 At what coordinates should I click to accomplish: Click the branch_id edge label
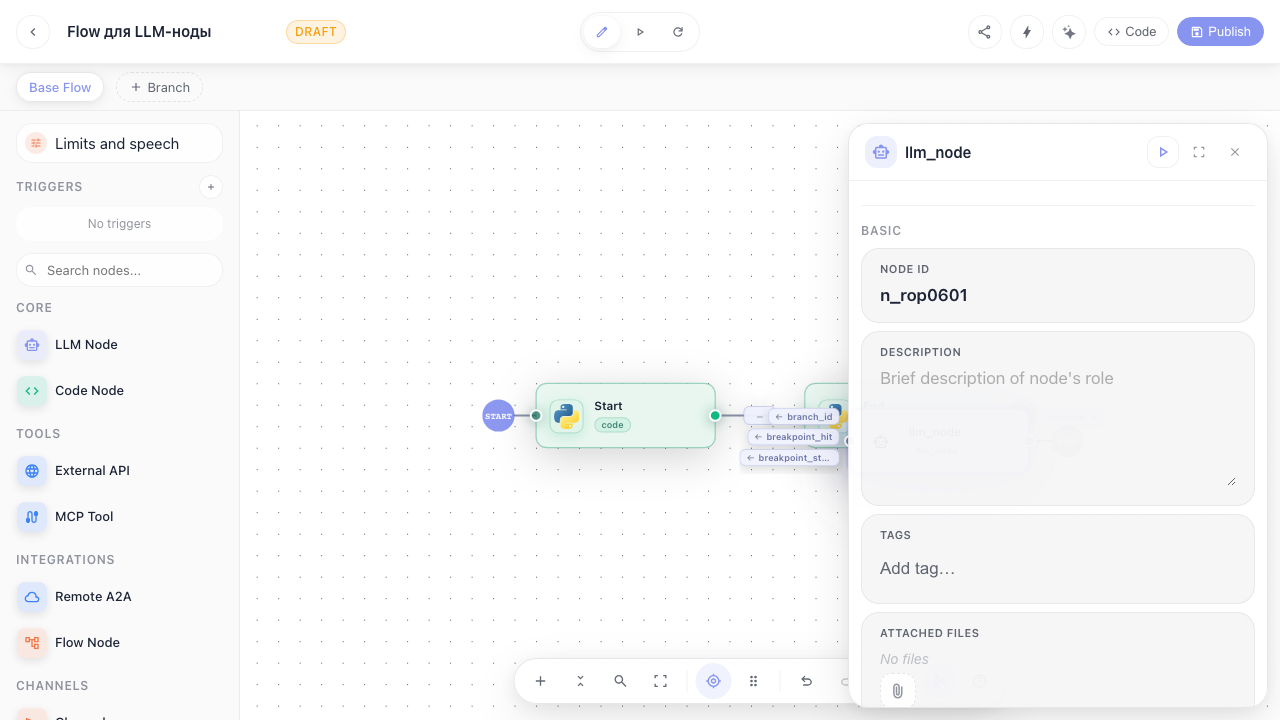804,417
